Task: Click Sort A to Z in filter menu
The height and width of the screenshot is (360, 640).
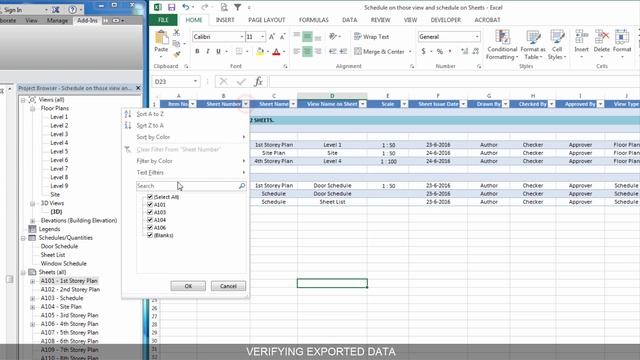Action: click(150, 114)
